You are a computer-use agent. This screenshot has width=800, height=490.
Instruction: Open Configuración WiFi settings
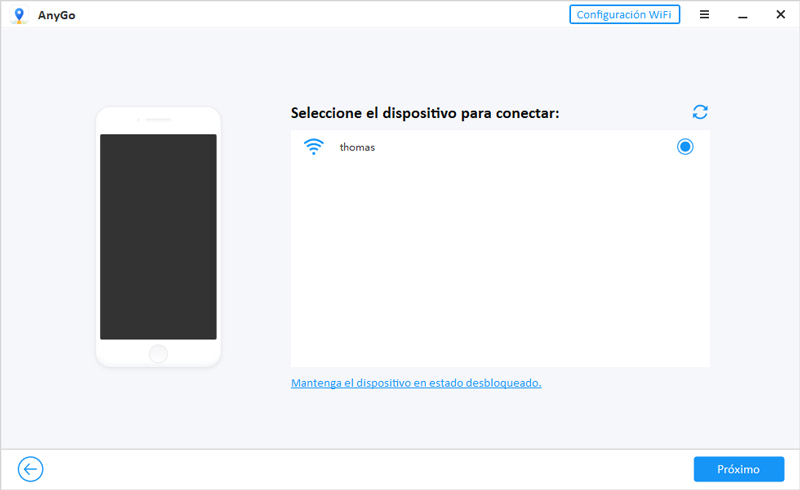pos(625,15)
